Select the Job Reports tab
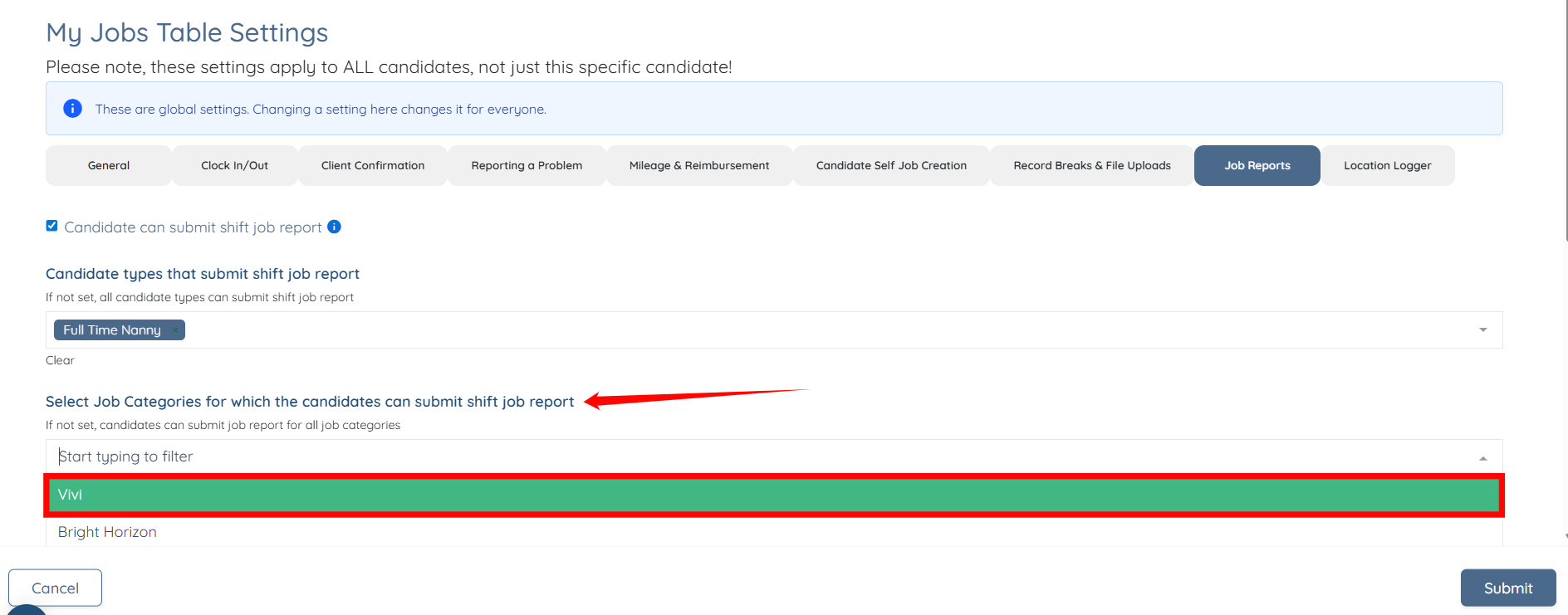 point(1257,165)
